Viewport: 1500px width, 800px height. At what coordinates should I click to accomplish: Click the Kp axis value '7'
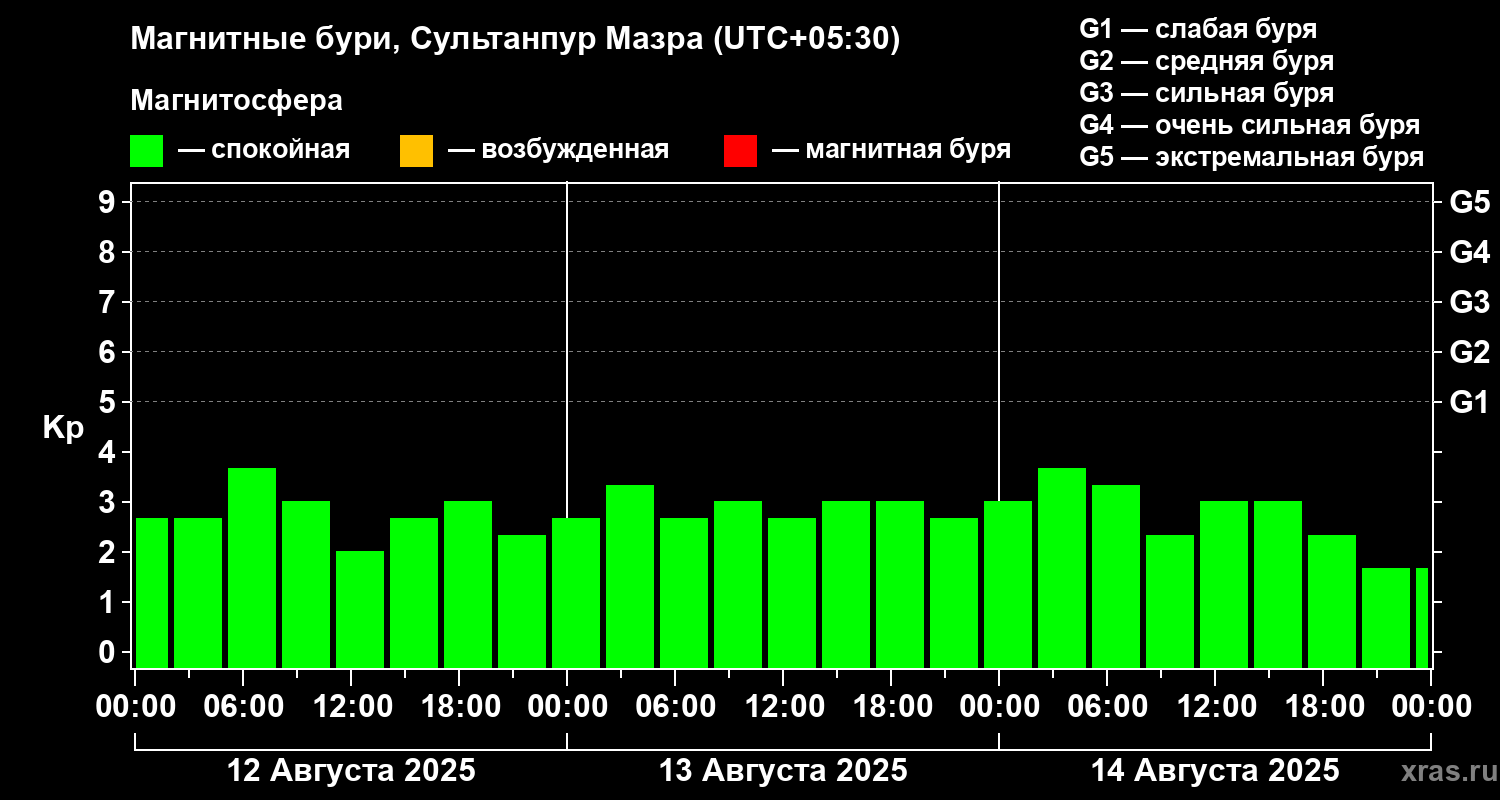point(109,302)
